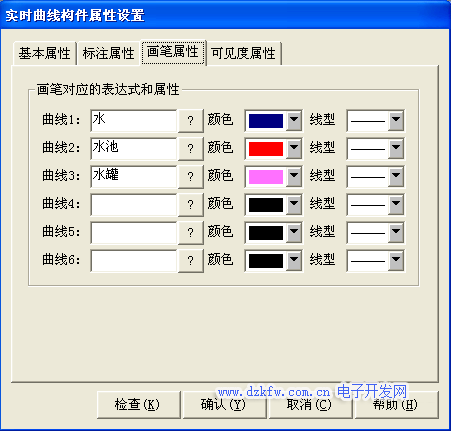Expand the 曲线3 pink color dropdown

(x=294, y=176)
